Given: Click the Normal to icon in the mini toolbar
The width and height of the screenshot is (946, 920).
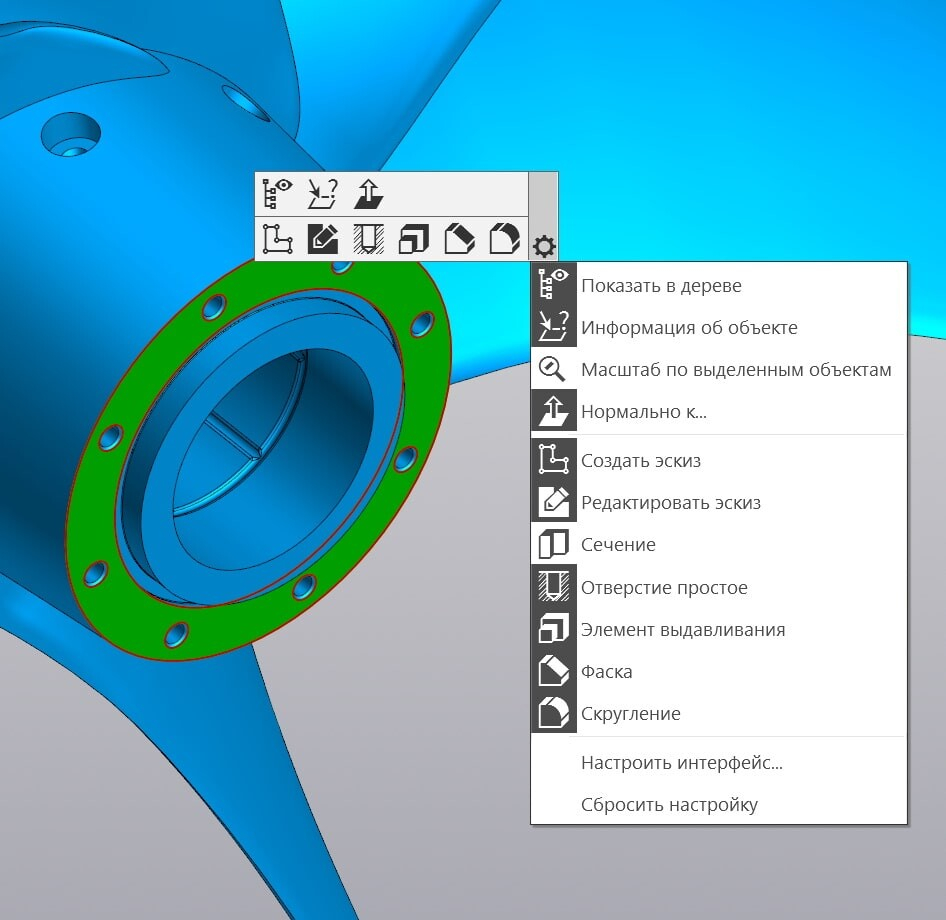Looking at the screenshot, I should point(368,194).
